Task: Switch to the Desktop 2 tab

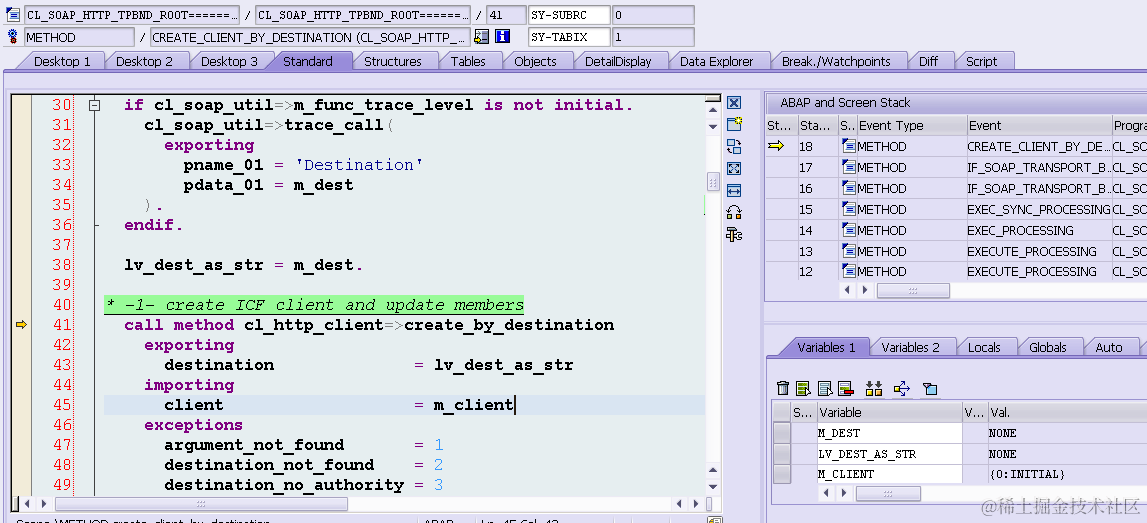Action: tap(144, 61)
